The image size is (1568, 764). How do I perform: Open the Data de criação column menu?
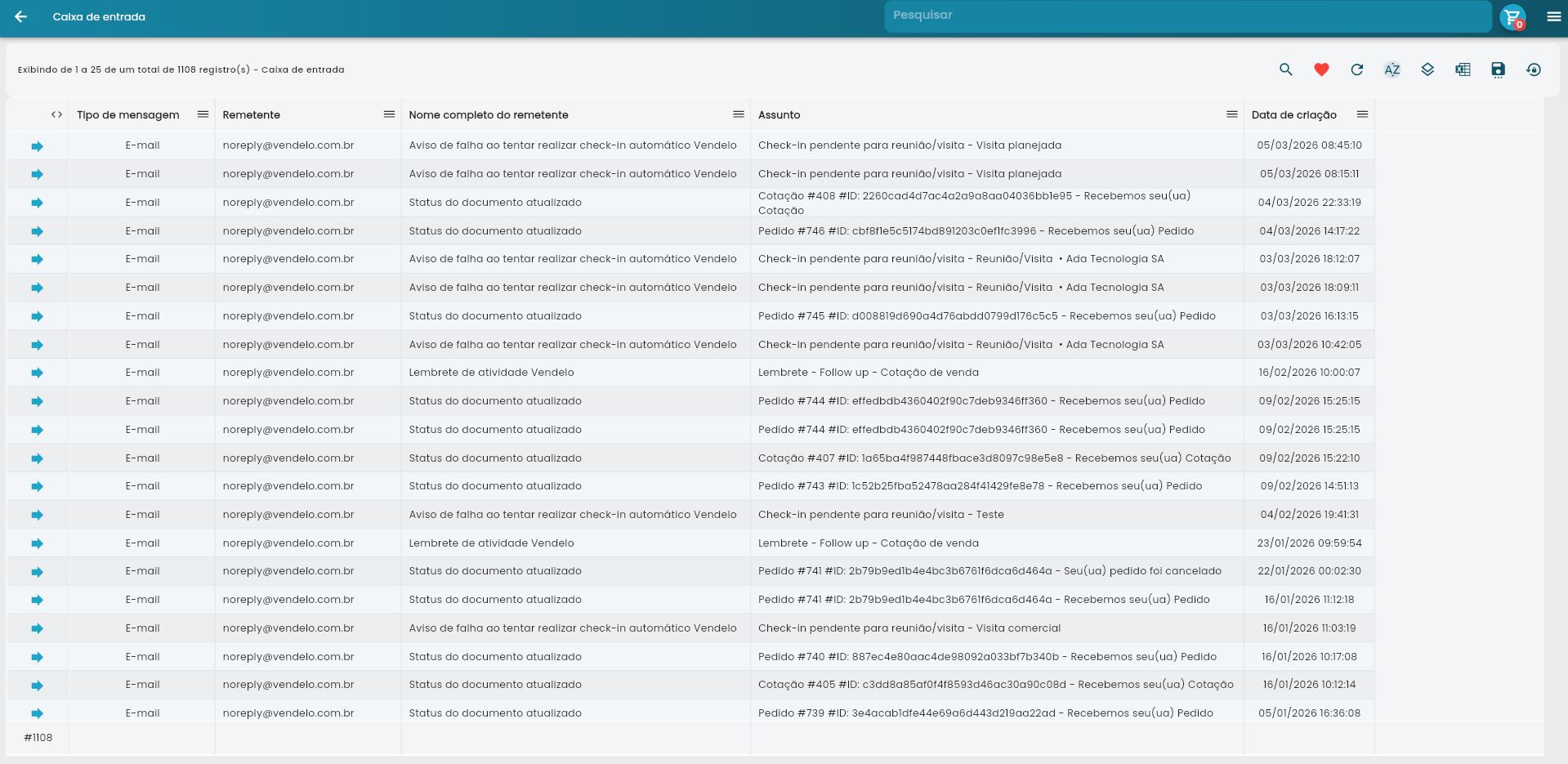point(1361,114)
